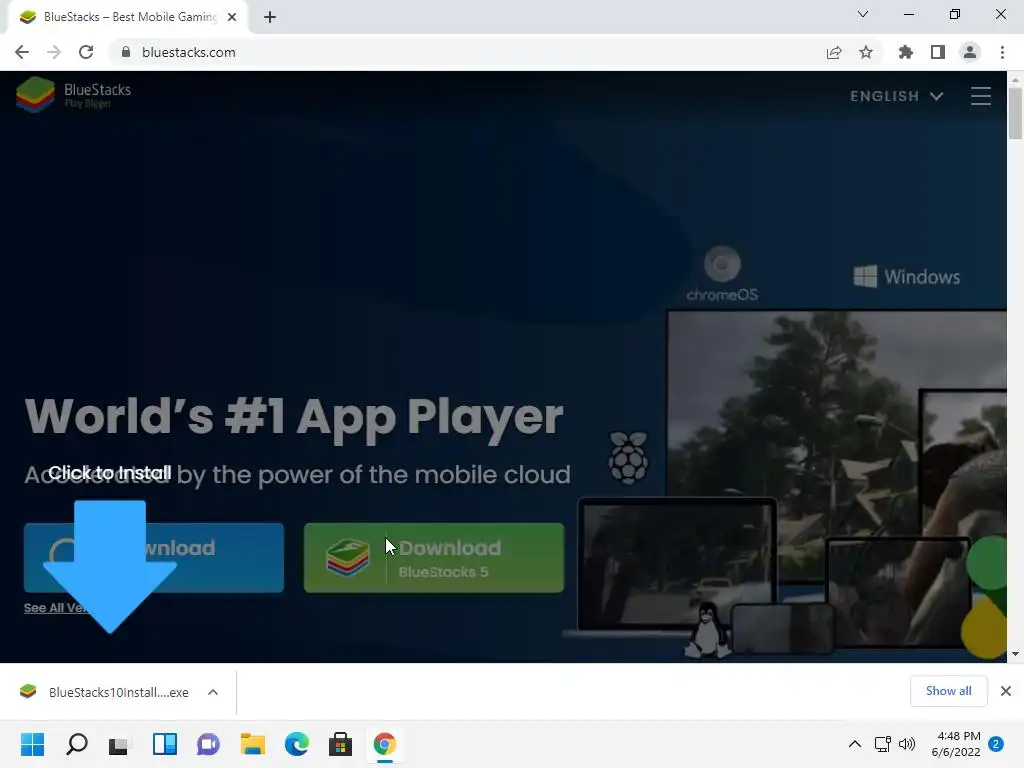This screenshot has width=1024, height=768.
Task: Open Chat app on the taskbar
Action: 208,744
